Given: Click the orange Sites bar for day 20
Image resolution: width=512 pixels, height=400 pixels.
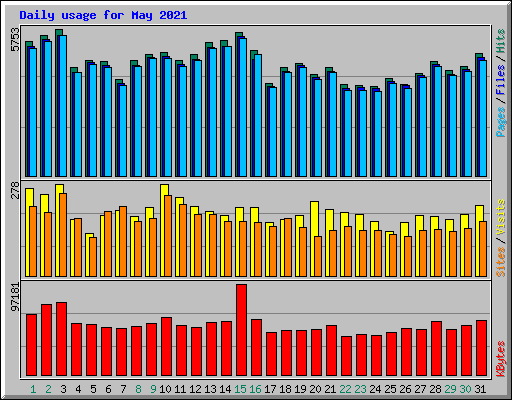Looking at the screenshot, I should (318, 256).
